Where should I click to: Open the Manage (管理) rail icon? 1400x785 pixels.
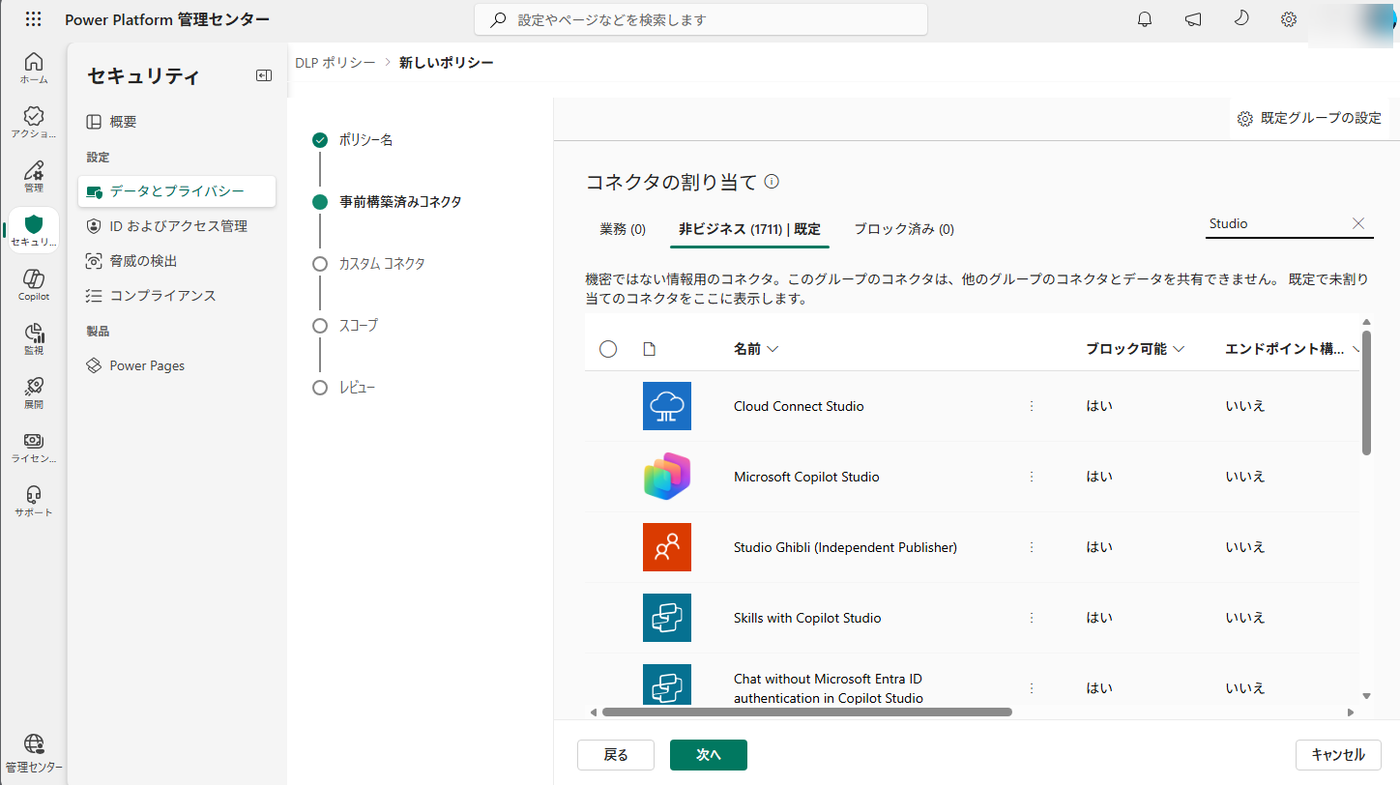coord(33,177)
